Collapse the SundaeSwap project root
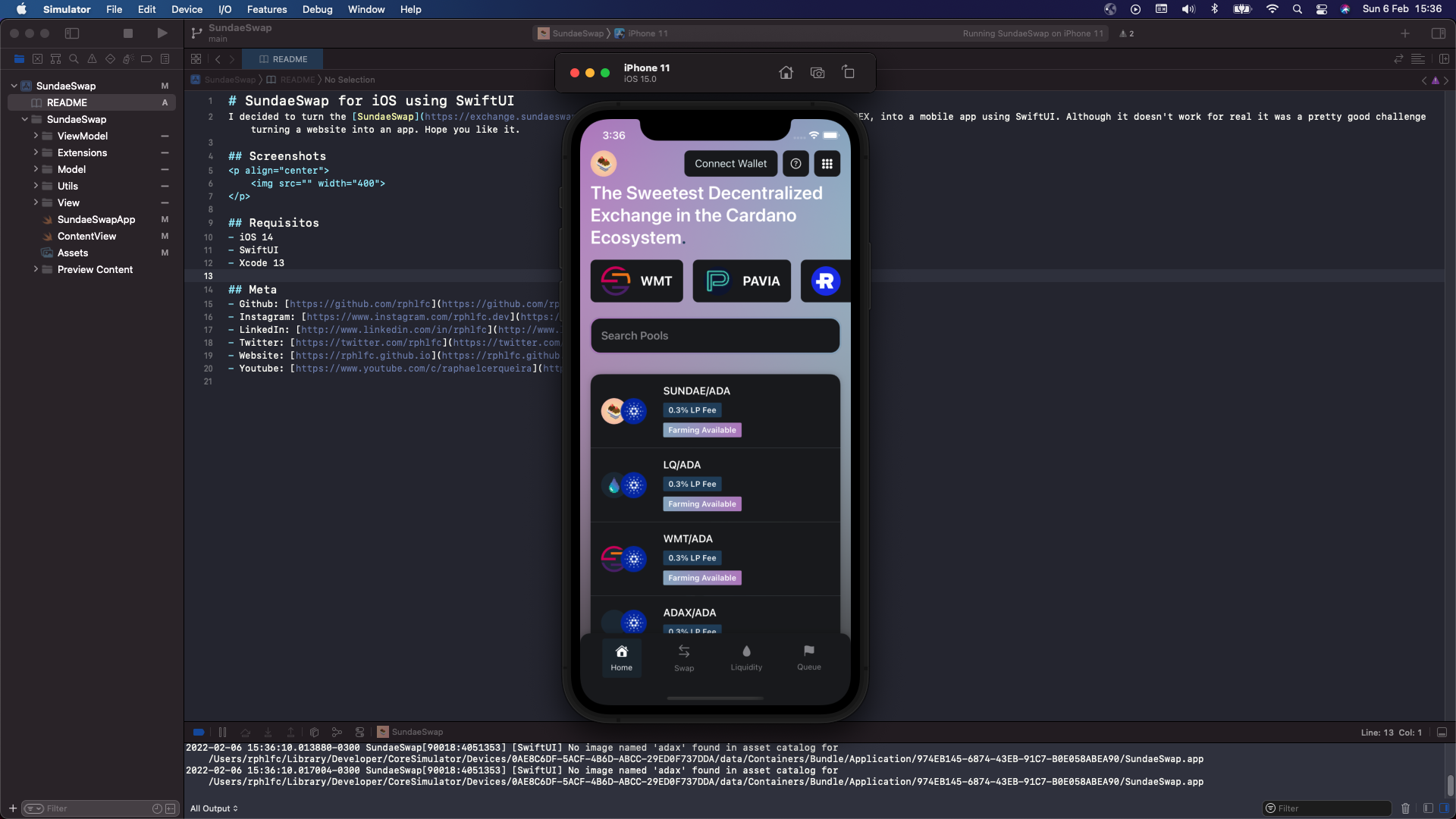The image size is (1456, 819). coord(14,86)
